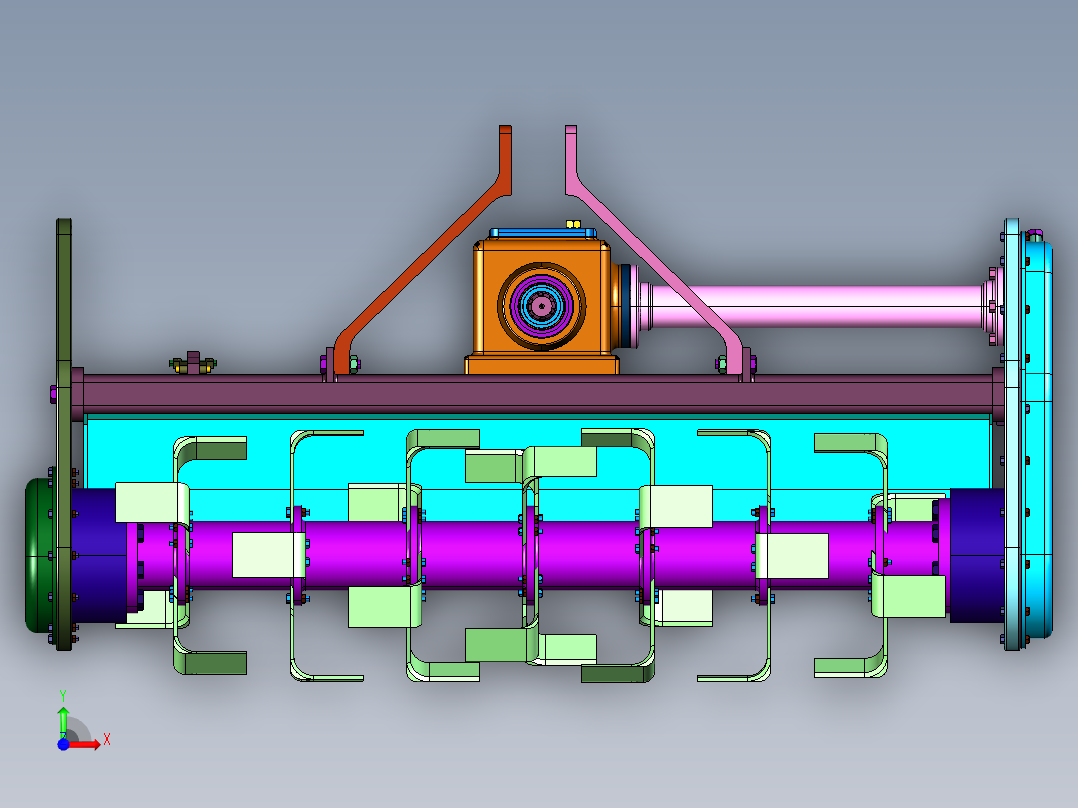The image size is (1078, 808).
Task: Select the blue lid on top of the gearbox
Action: tap(542, 233)
